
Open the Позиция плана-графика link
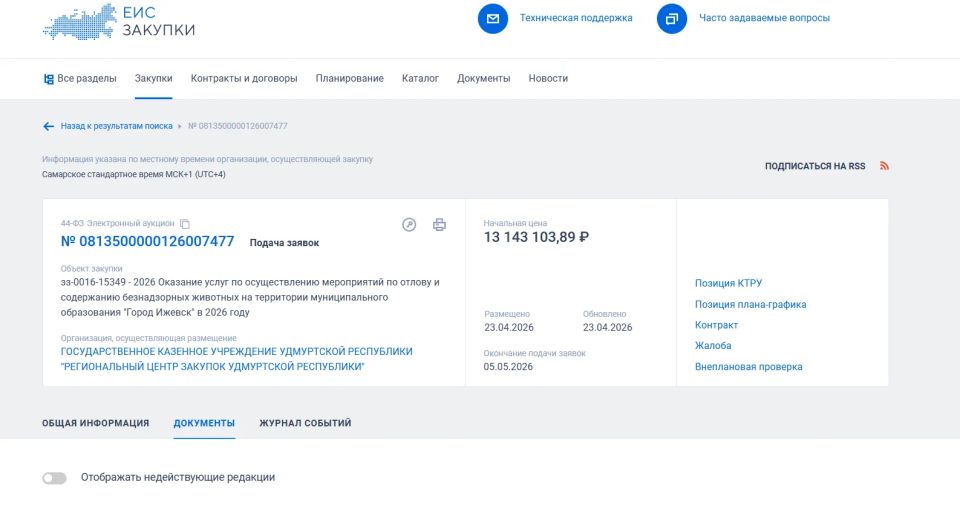[750, 304]
